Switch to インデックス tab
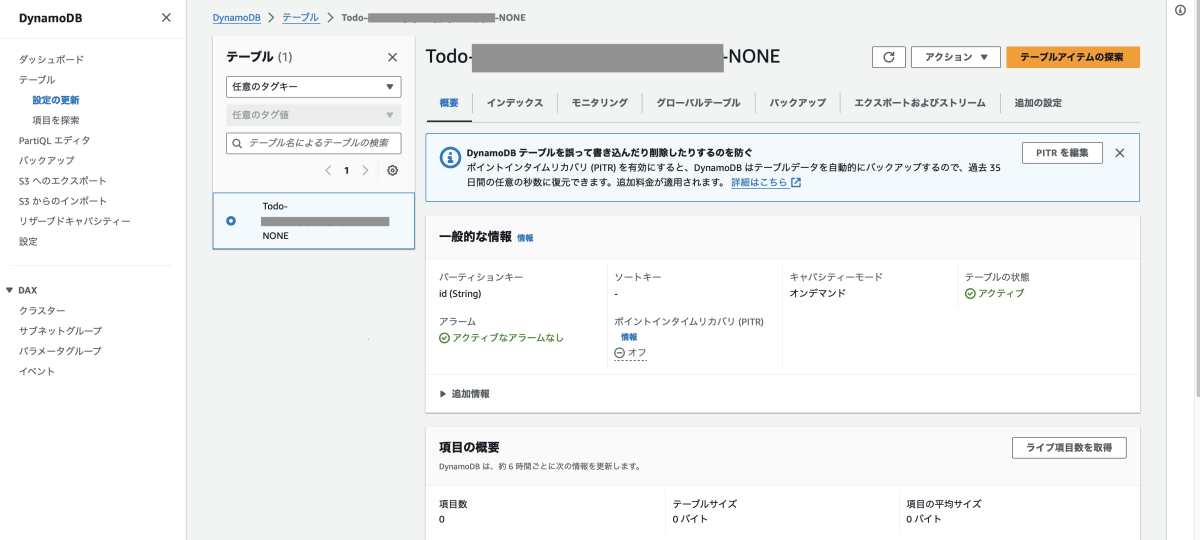1200x540 pixels. coord(515,103)
